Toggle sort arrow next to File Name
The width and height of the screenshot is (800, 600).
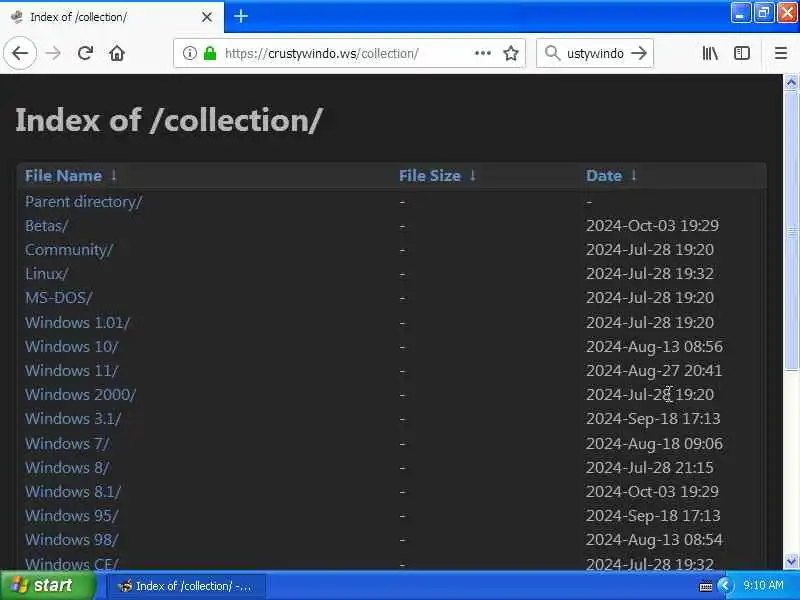coord(114,175)
